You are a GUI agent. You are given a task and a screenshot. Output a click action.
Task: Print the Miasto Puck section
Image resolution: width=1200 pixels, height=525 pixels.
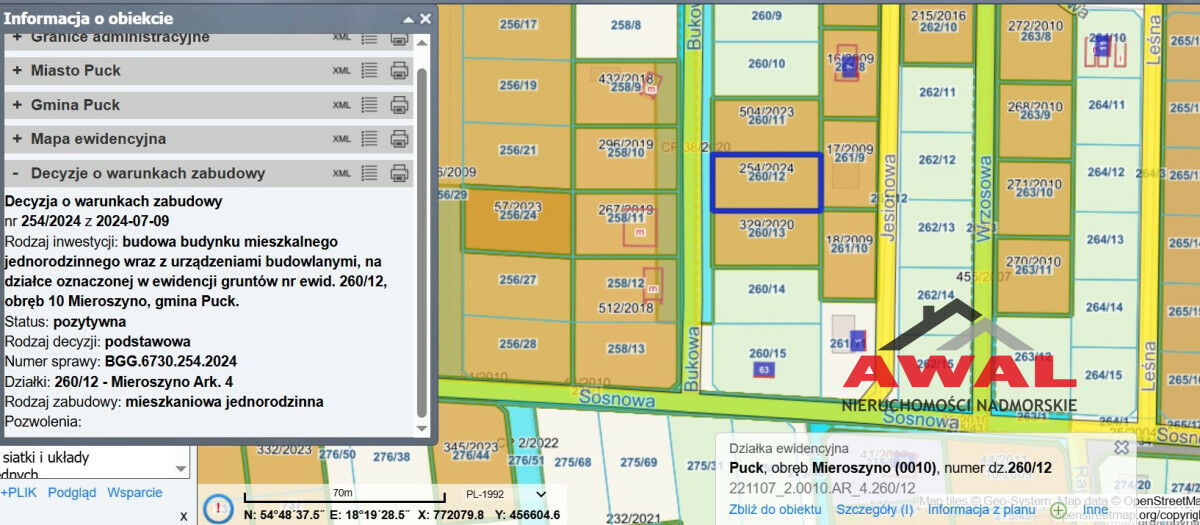coord(399,70)
